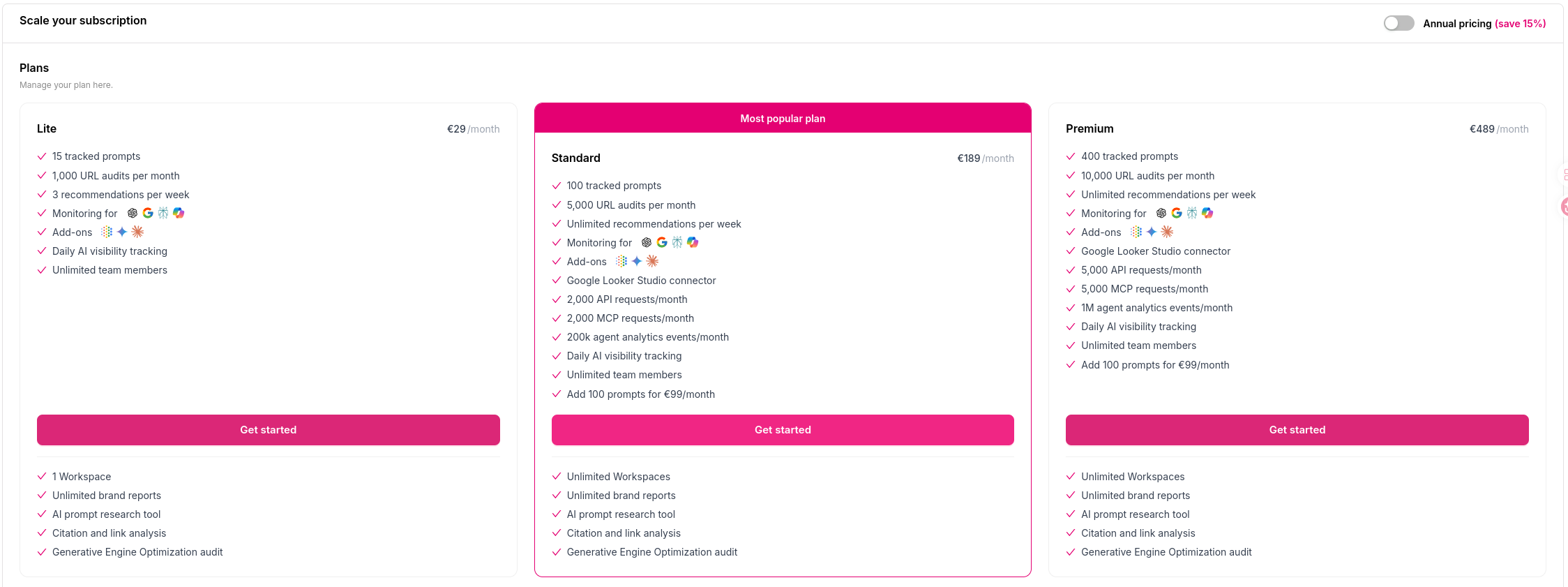This screenshot has height=587, width=1568.
Task: Click Get started on the Lite plan
Action: click(x=268, y=430)
